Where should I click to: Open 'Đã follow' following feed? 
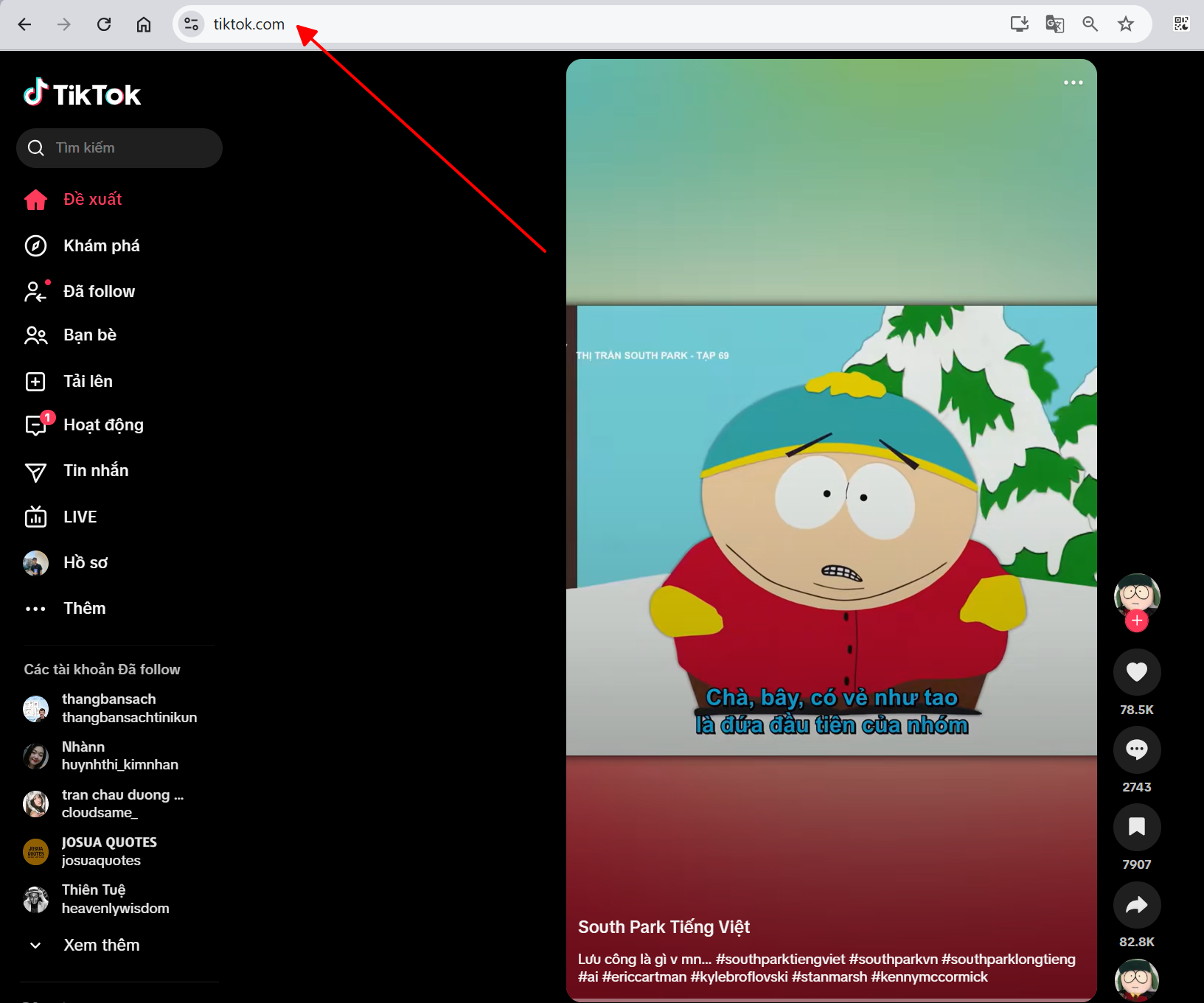click(99, 292)
